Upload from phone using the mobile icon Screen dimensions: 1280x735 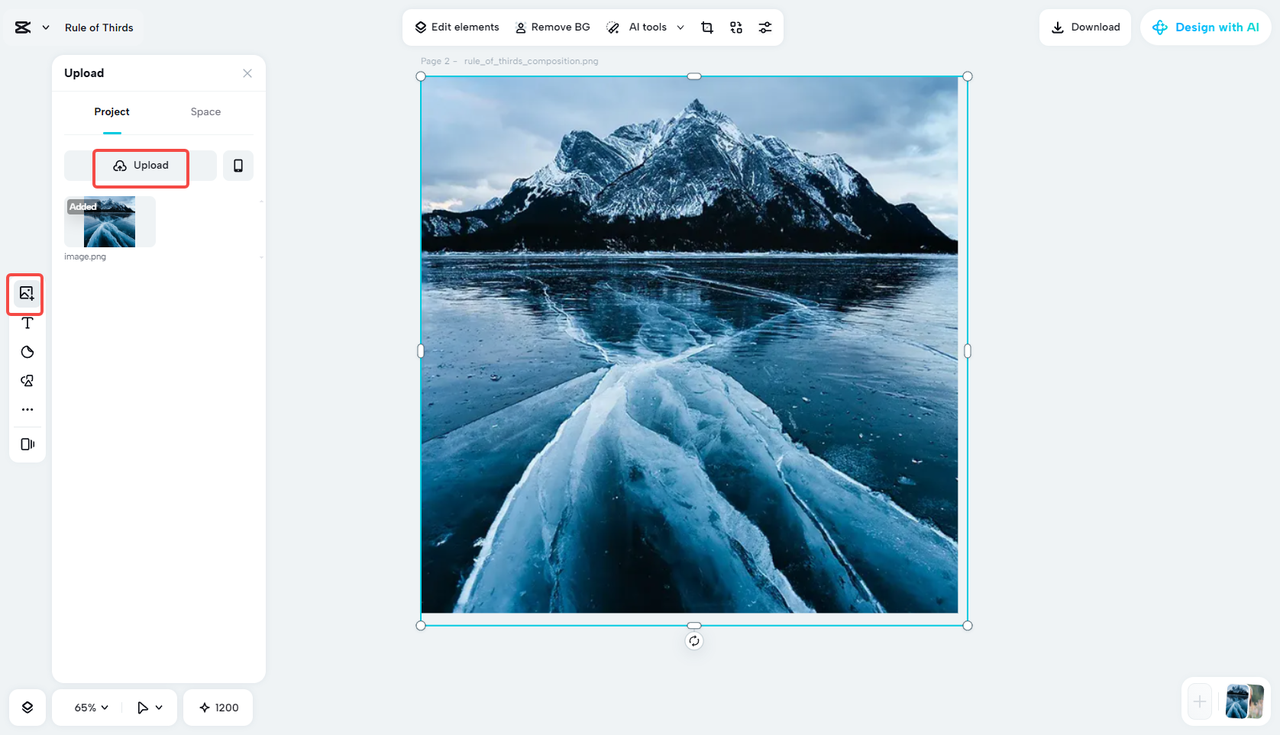point(237,165)
